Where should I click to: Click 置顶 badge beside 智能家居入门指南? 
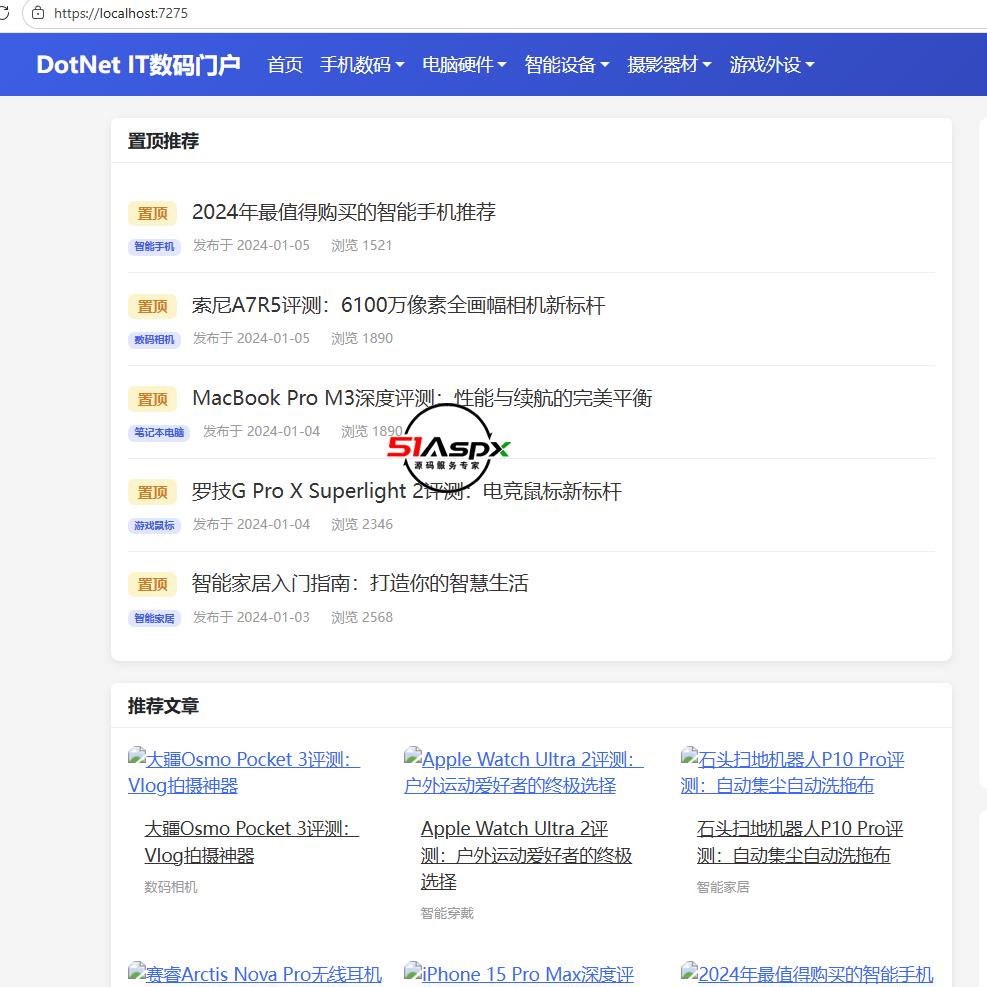click(x=152, y=585)
